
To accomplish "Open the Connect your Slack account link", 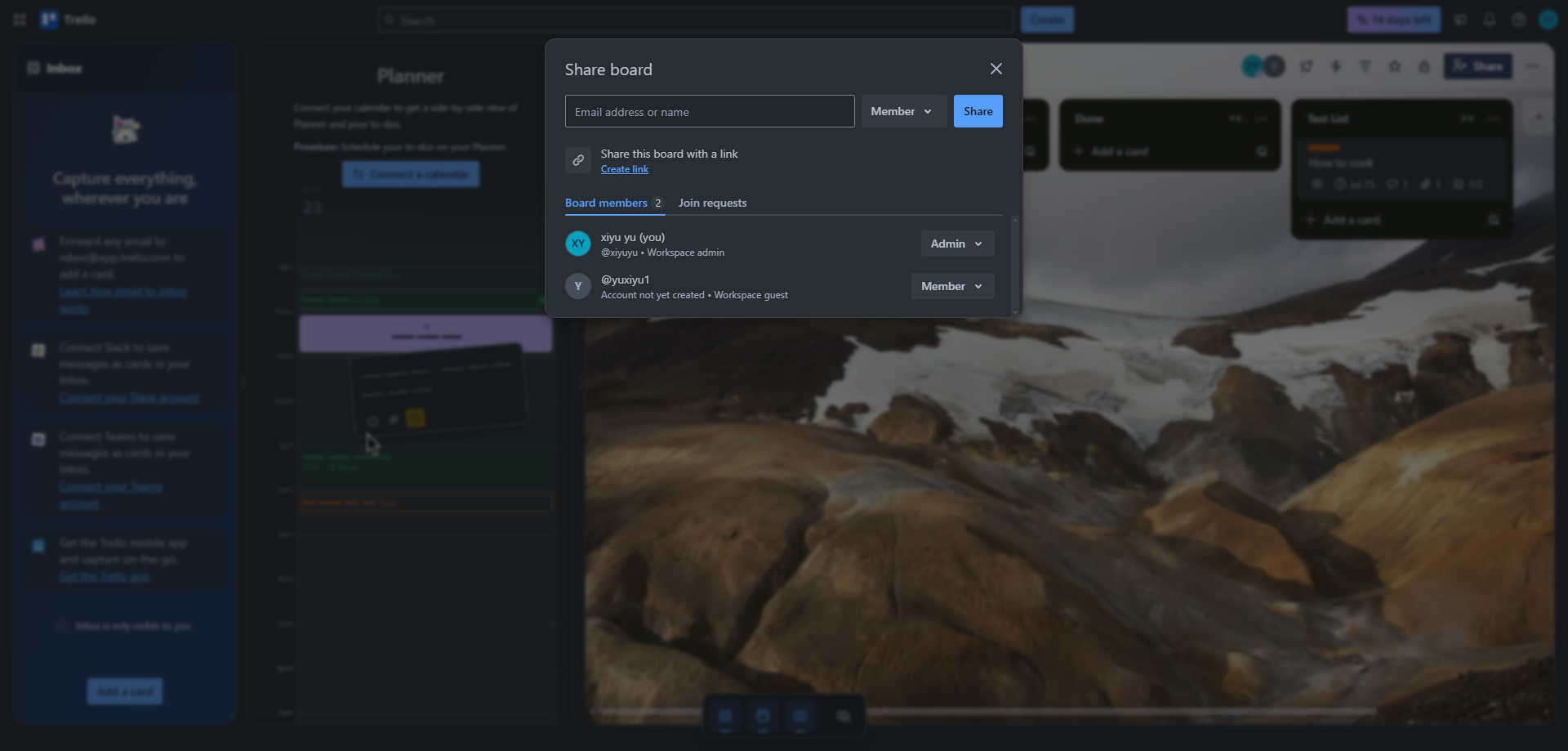I will (129, 397).
